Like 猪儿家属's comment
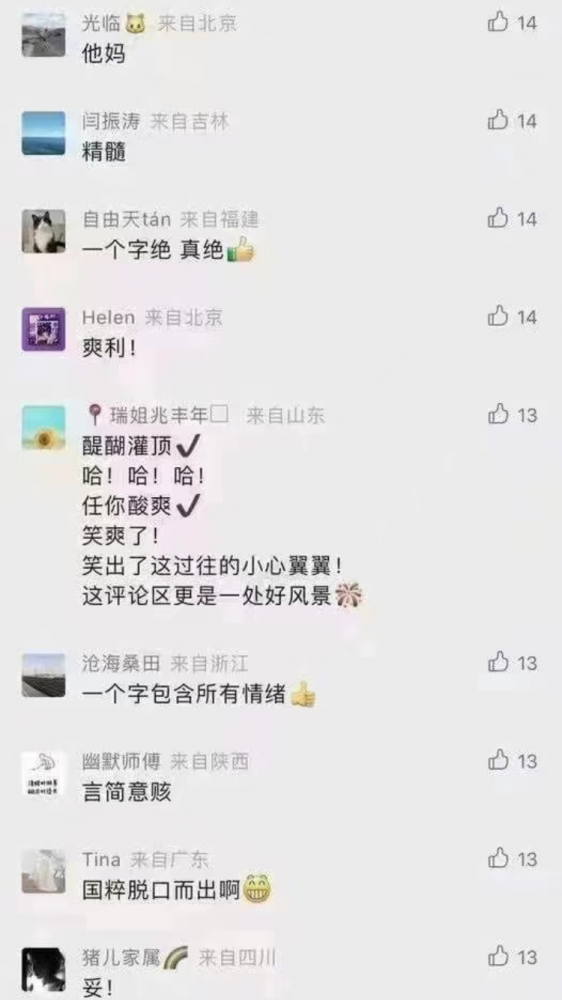The width and height of the screenshot is (562, 1000). [x=498, y=957]
